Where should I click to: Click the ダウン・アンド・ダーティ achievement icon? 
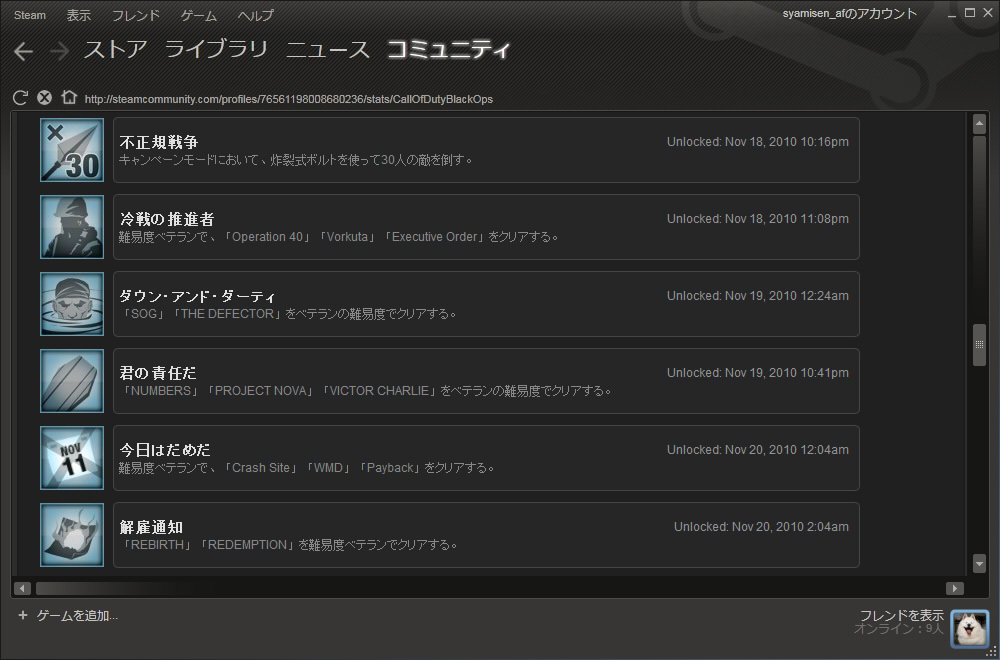click(x=72, y=304)
